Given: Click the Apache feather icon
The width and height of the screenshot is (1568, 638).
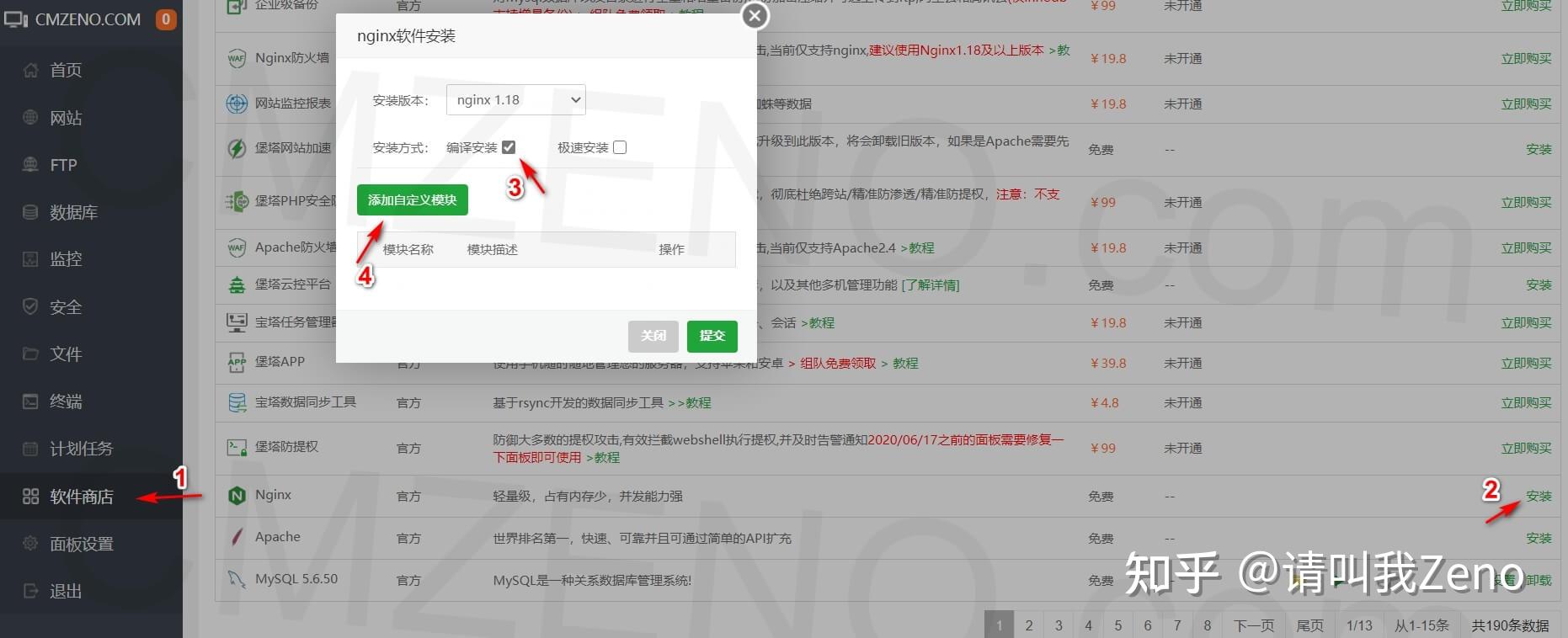Looking at the screenshot, I should point(237,537).
